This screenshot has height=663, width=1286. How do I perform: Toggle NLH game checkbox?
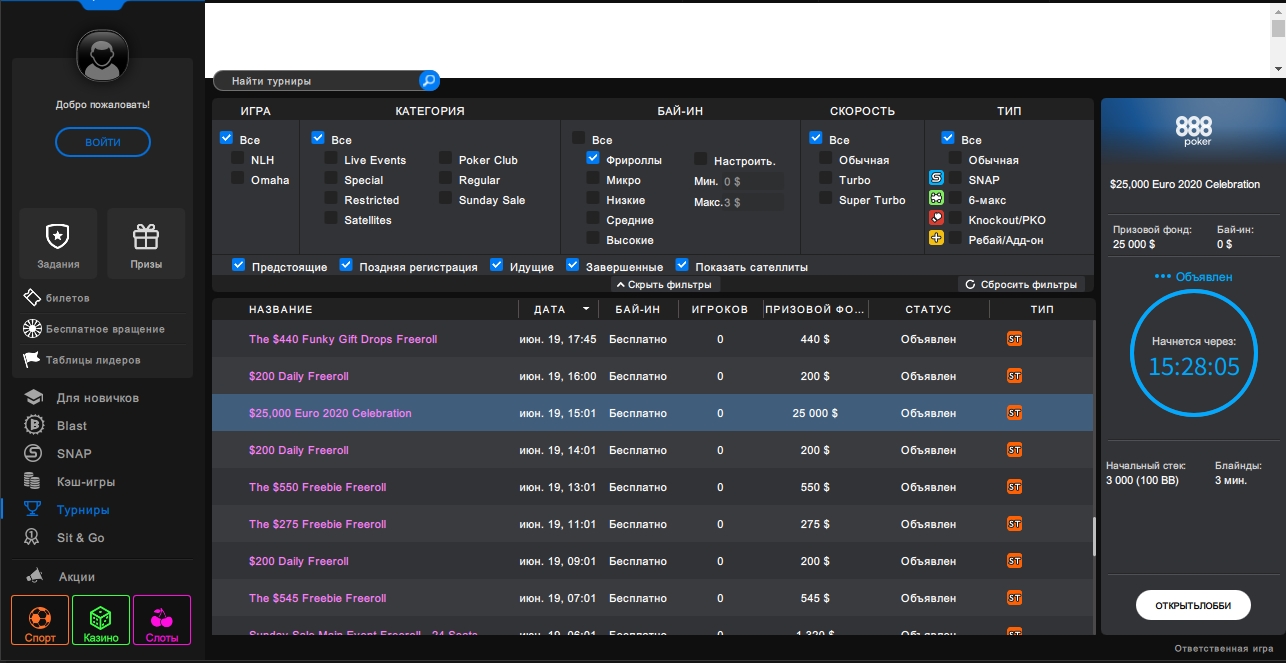(x=238, y=159)
